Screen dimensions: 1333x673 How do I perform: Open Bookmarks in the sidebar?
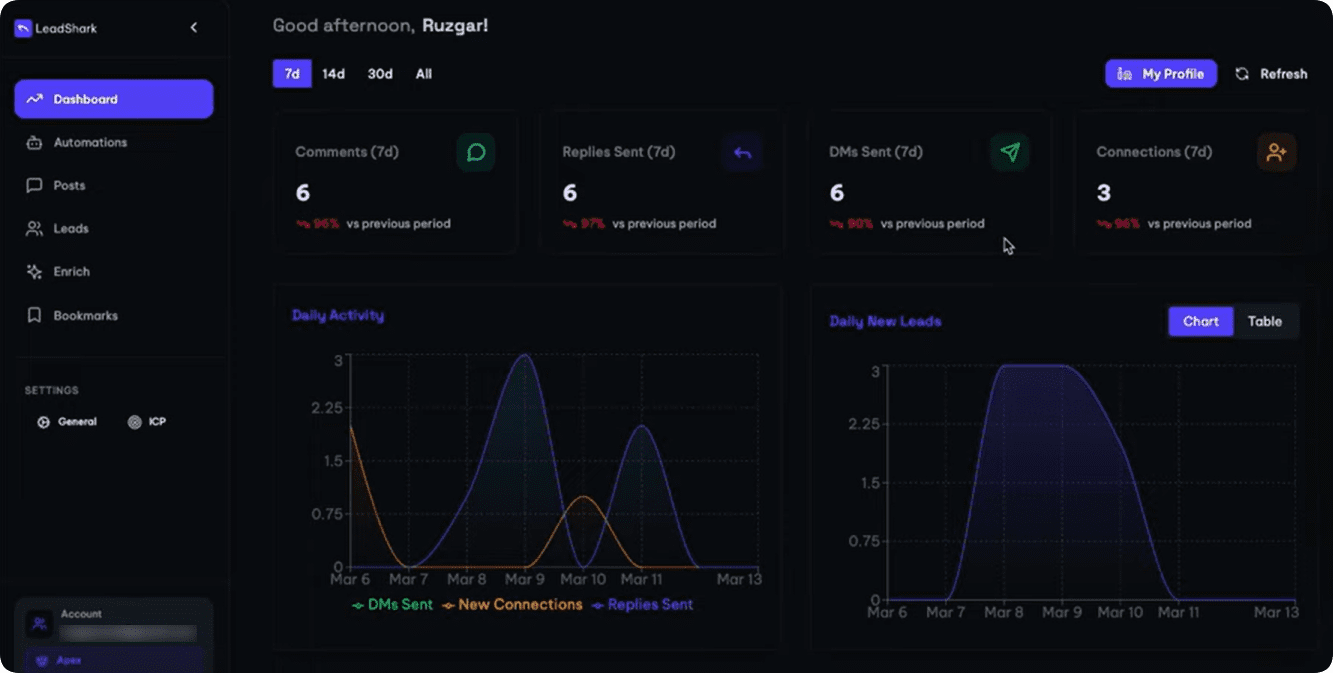85,316
